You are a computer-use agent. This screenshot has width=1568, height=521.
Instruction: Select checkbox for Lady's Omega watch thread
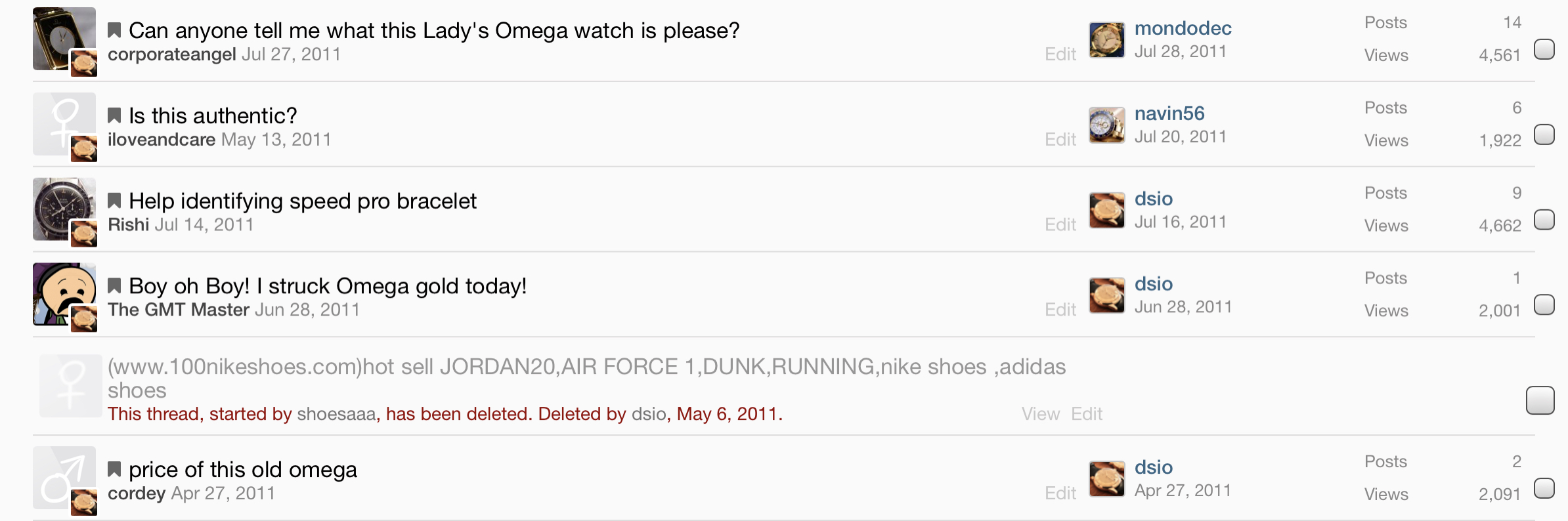point(1544,49)
